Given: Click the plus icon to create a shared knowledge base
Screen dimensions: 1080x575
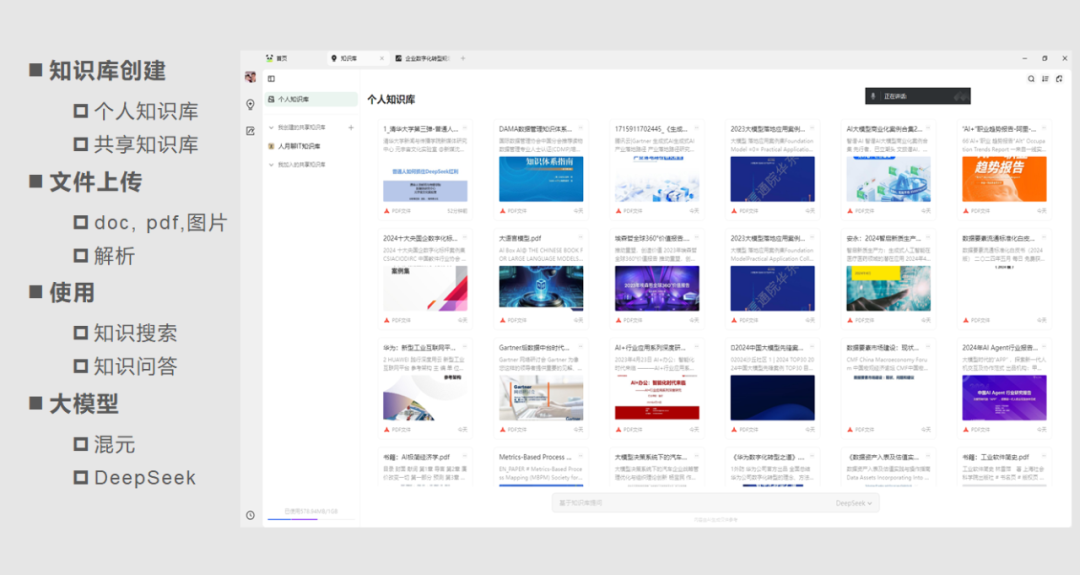Looking at the screenshot, I should click(x=351, y=127).
